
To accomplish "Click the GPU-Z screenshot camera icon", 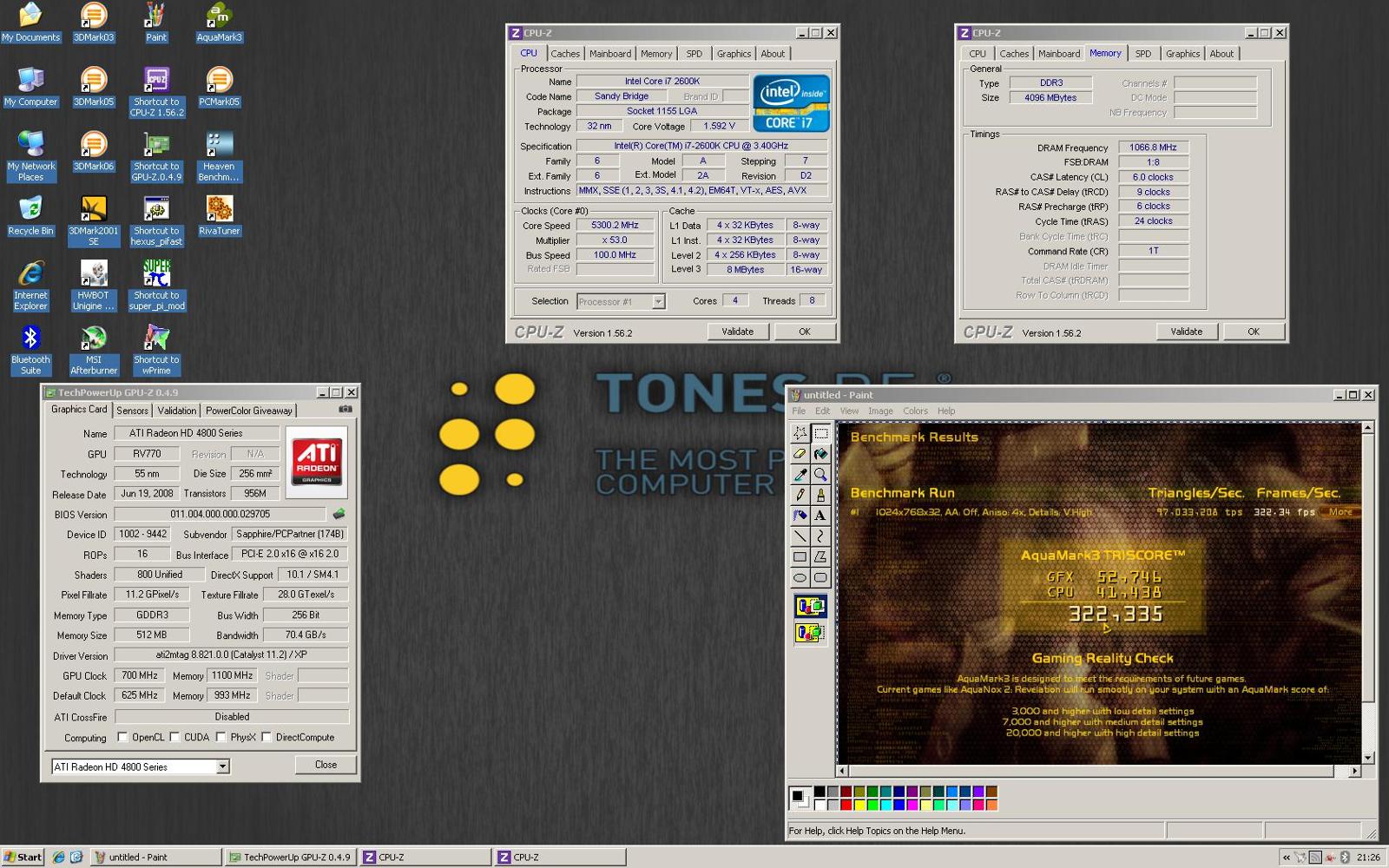I will 346,409.
